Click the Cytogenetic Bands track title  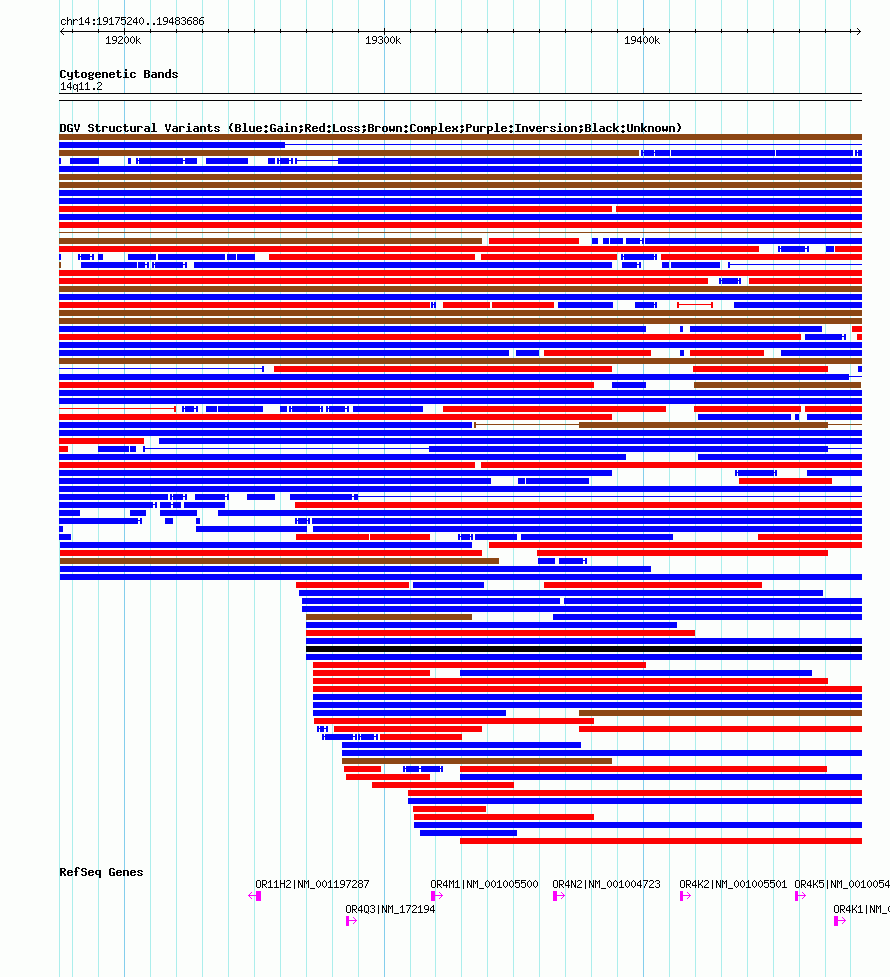(x=118, y=74)
